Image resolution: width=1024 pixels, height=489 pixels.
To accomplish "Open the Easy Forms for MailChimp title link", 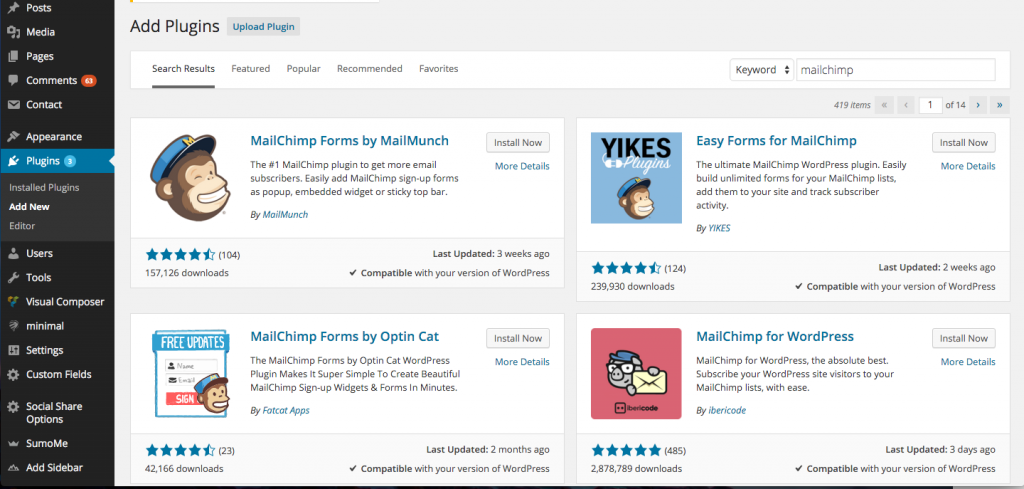I will (776, 141).
